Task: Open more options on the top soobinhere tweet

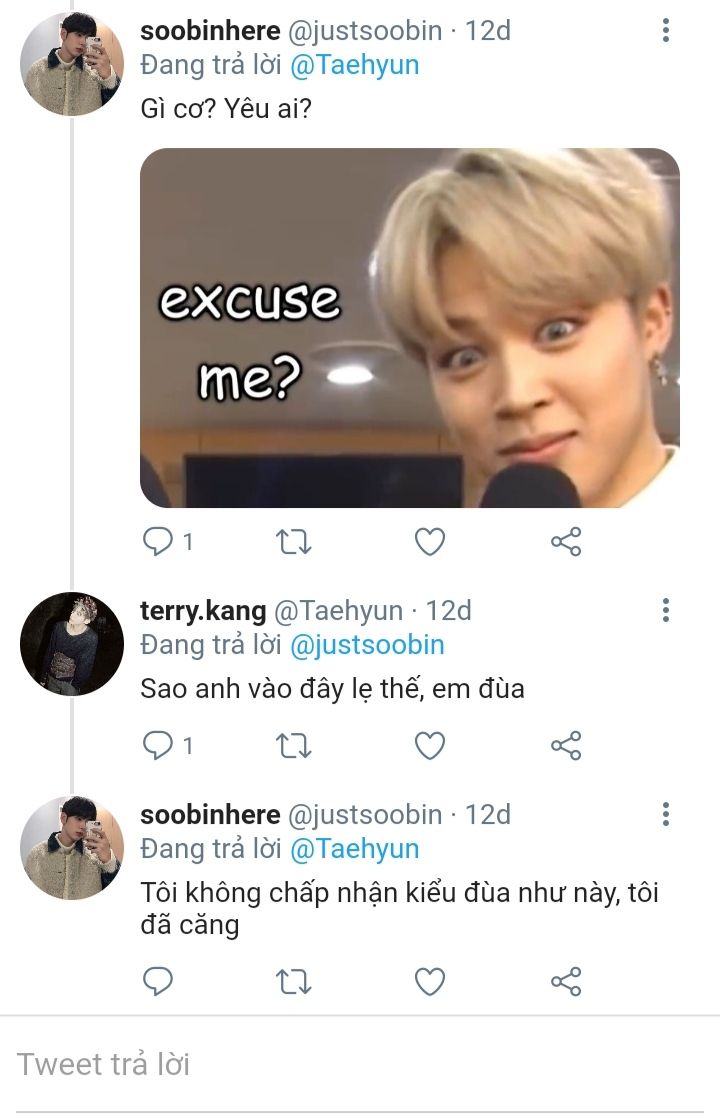Action: click(x=666, y=31)
